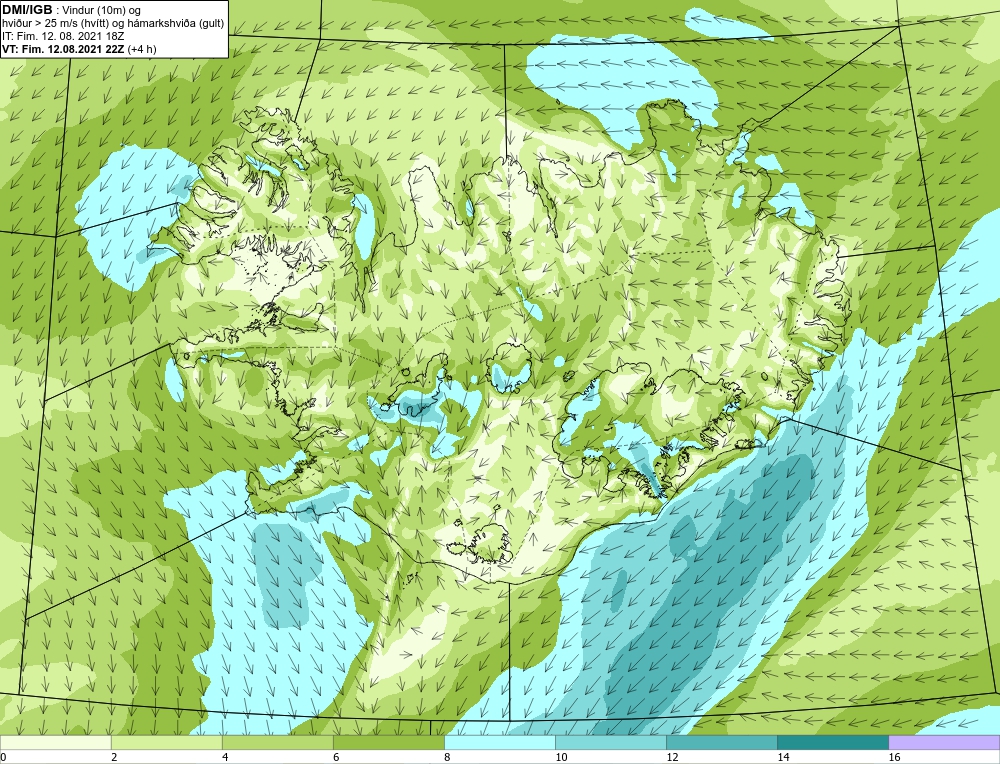Image resolution: width=1000 pixels, height=764 pixels.
Task: Click the legend scale label '10'
Action: (561, 757)
